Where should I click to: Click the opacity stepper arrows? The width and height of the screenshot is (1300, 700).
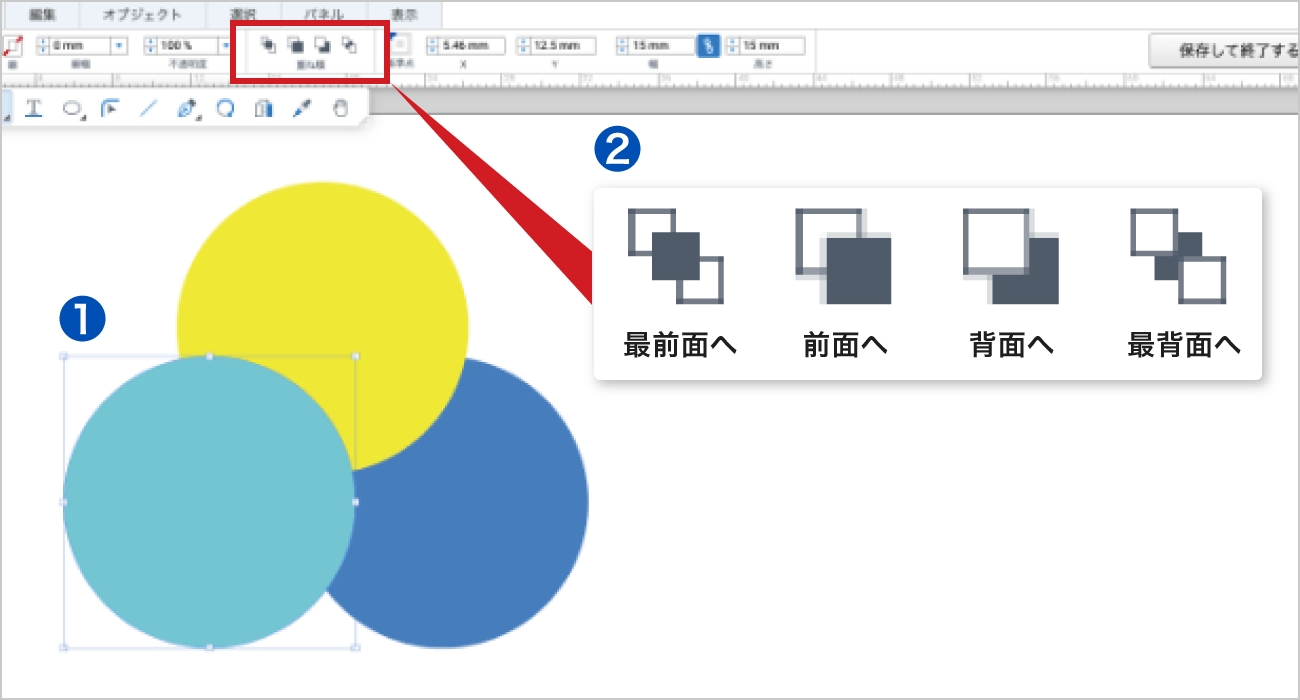tap(151, 46)
